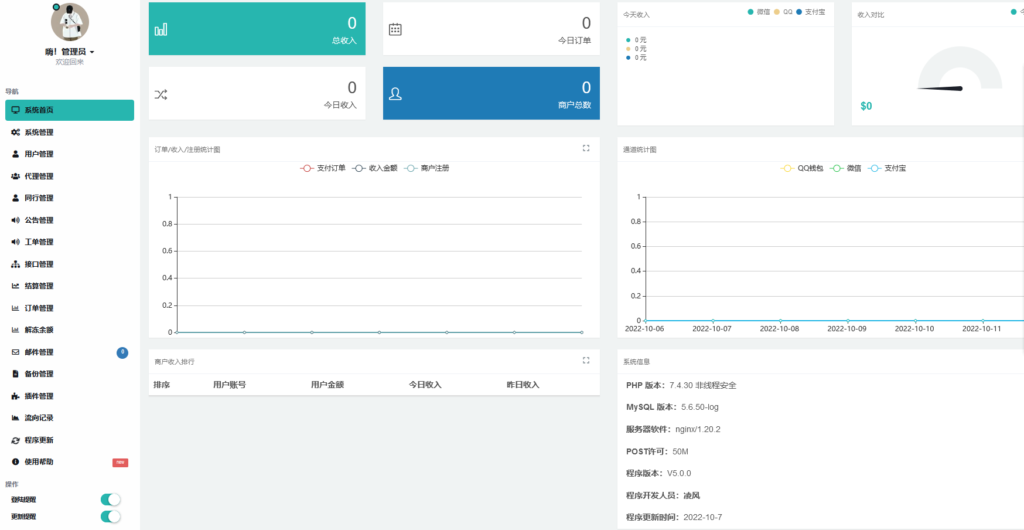Toggle 支付宝 in 今天收入 legend
This screenshot has width=1024, height=530.
[810, 12]
